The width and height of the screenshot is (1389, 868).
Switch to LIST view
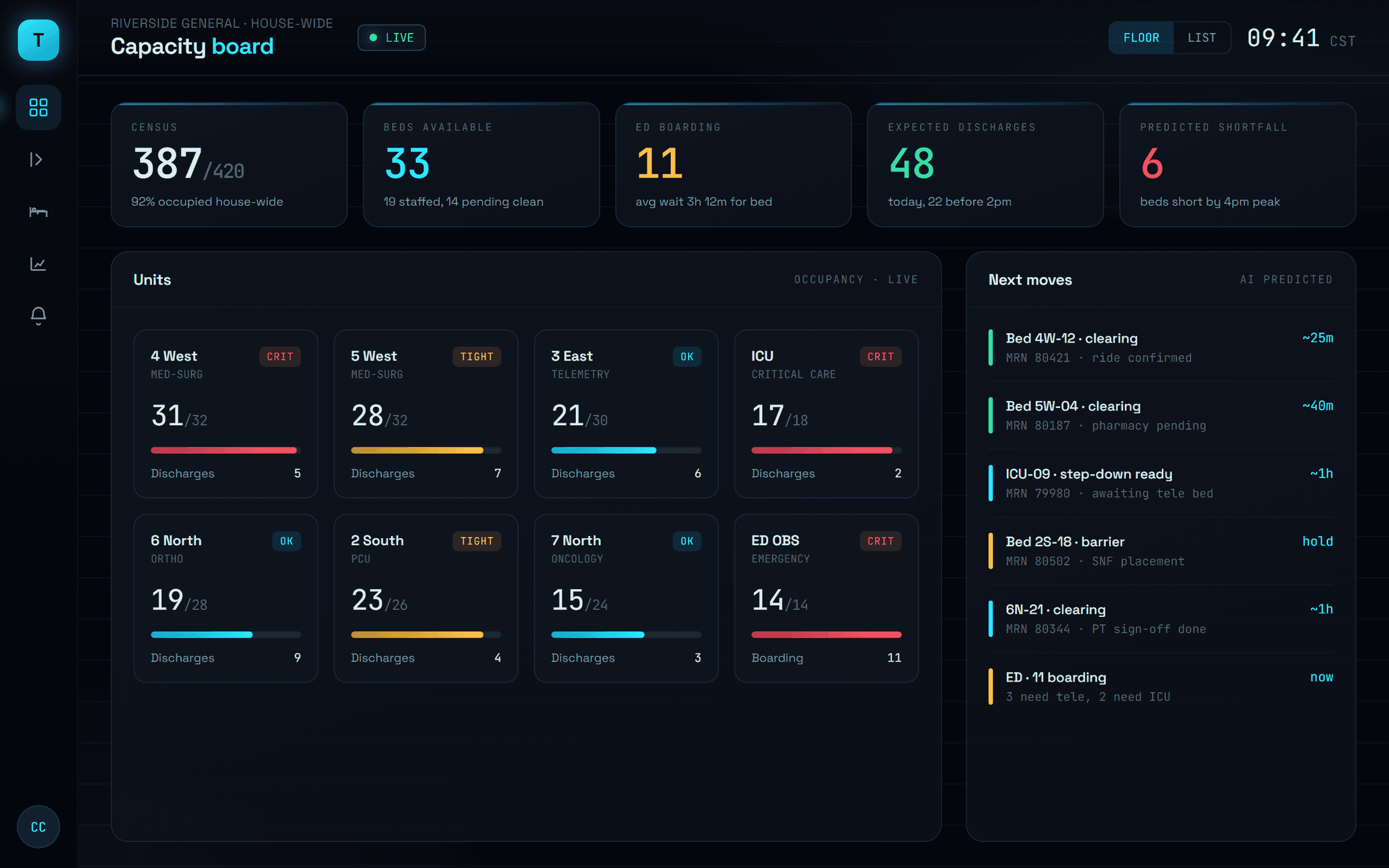click(x=1201, y=38)
